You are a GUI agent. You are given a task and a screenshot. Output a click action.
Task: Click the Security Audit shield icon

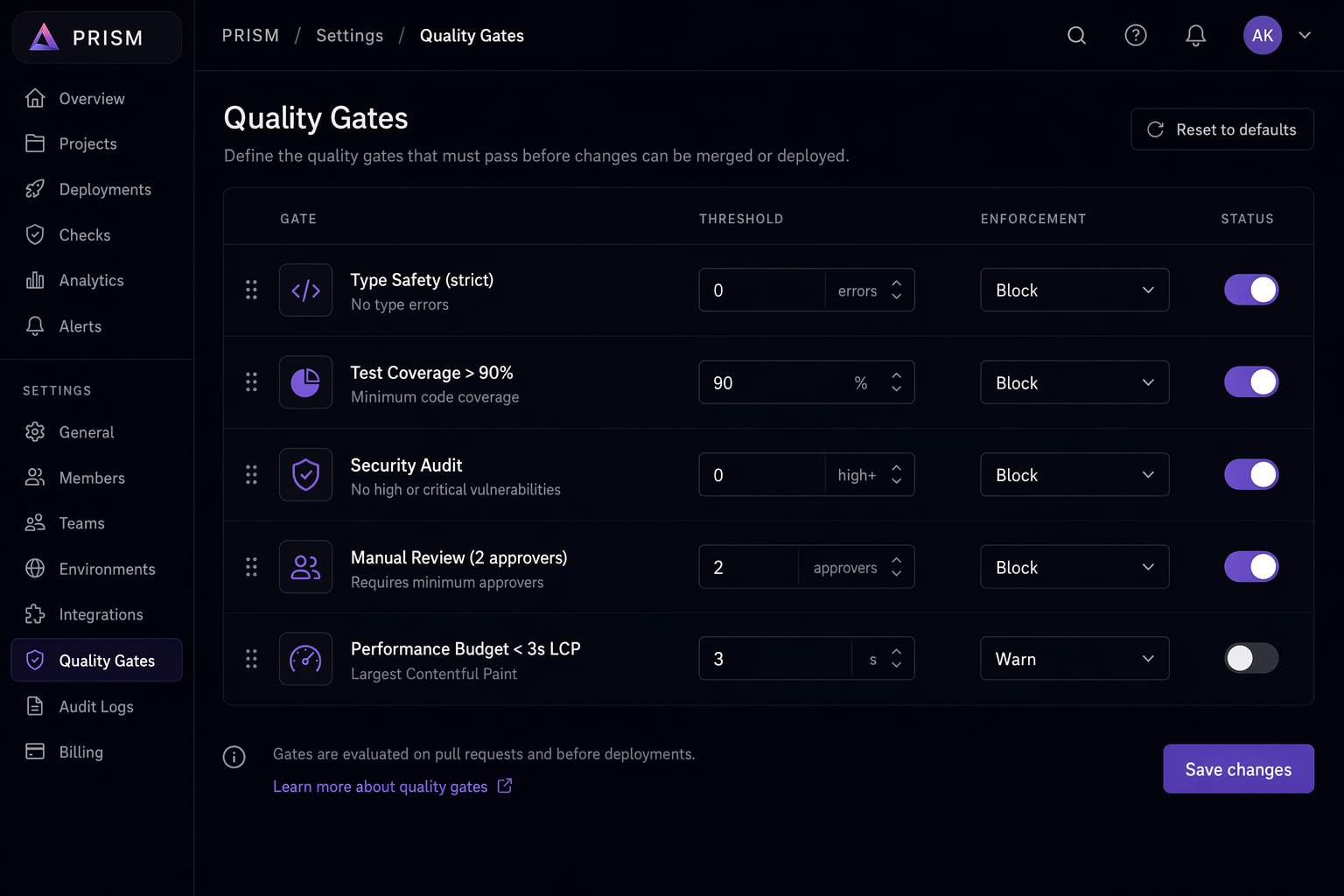(x=305, y=475)
